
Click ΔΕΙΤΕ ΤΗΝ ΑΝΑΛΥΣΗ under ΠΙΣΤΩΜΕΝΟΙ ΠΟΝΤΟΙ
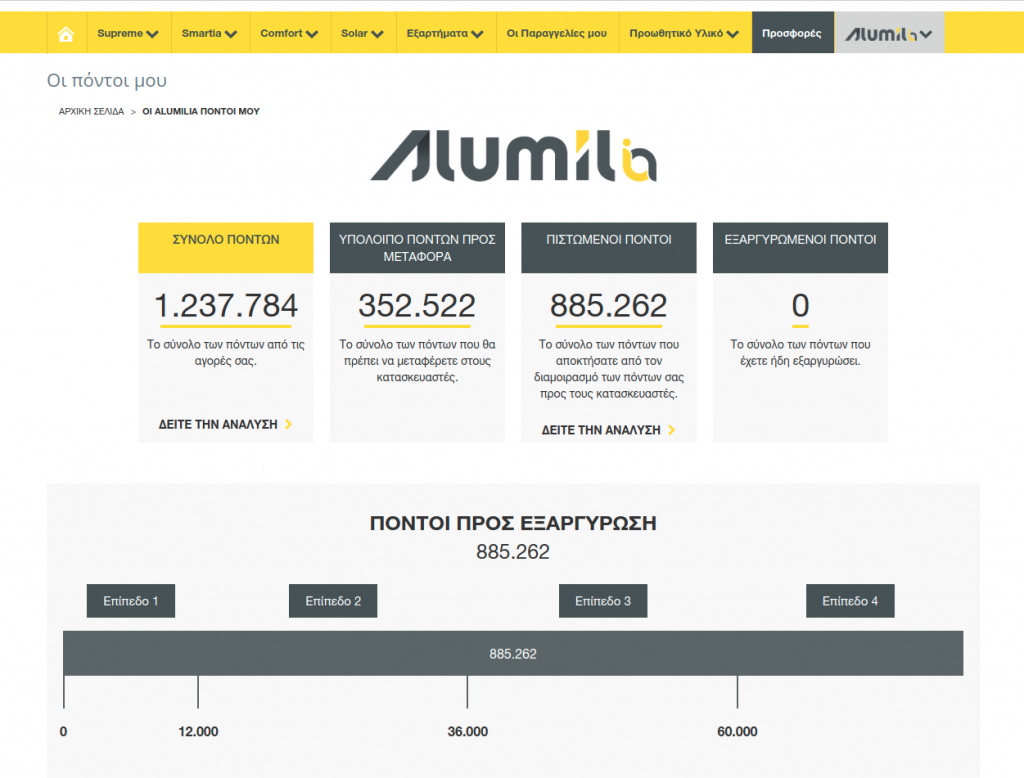(601, 430)
